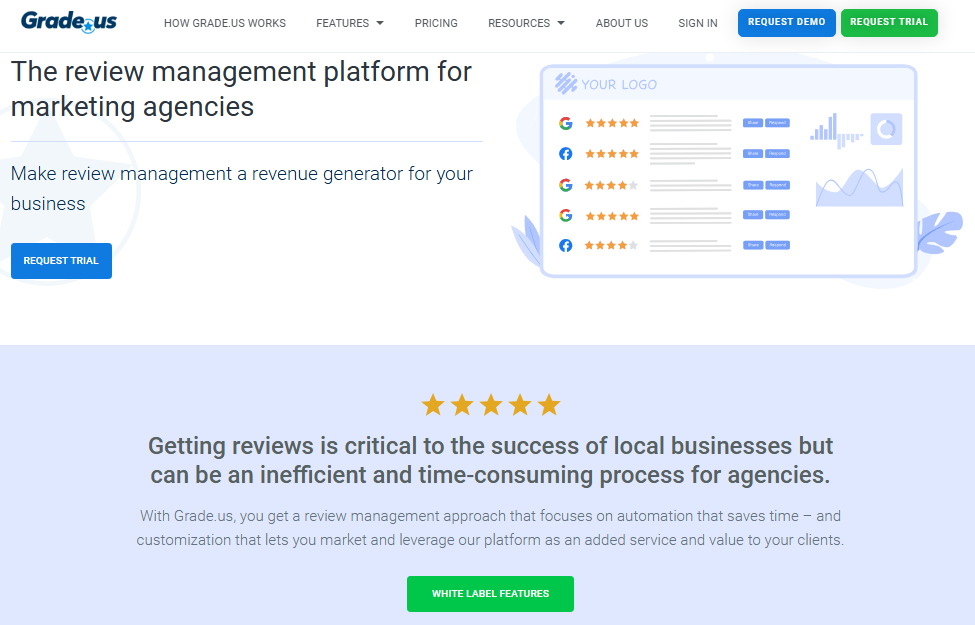Click the donut chart icon in the illustration

coord(886,129)
